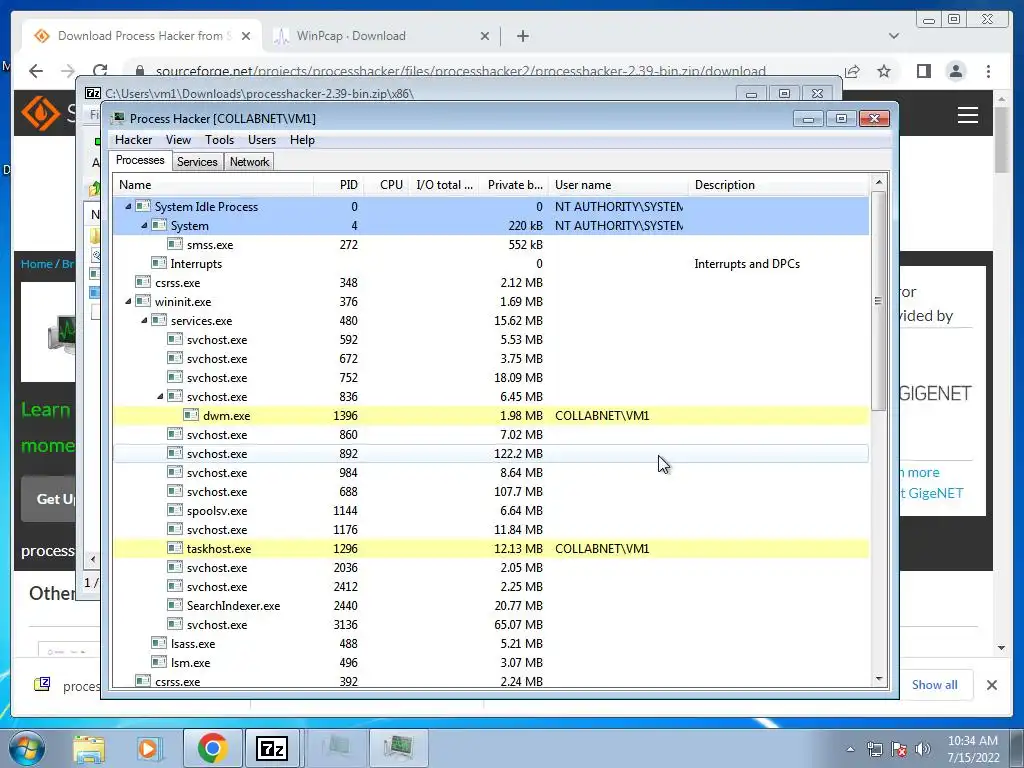This screenshot has width=1024, height=768.
Task: Click the dwm.exe process icon
Action: (x=191, y=415)
